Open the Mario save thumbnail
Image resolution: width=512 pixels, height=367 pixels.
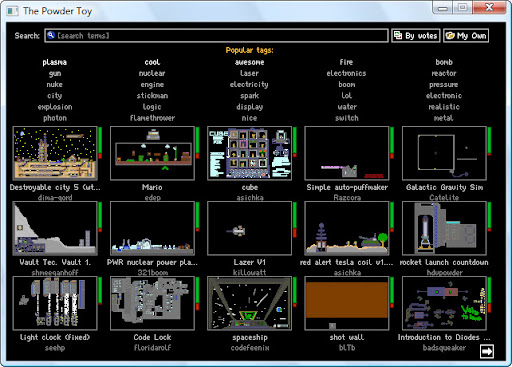(152, 153)
